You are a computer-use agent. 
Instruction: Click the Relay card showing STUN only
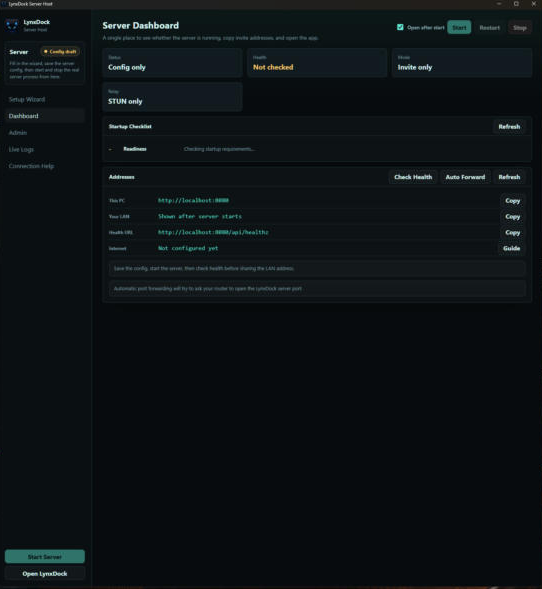[172, 97]
